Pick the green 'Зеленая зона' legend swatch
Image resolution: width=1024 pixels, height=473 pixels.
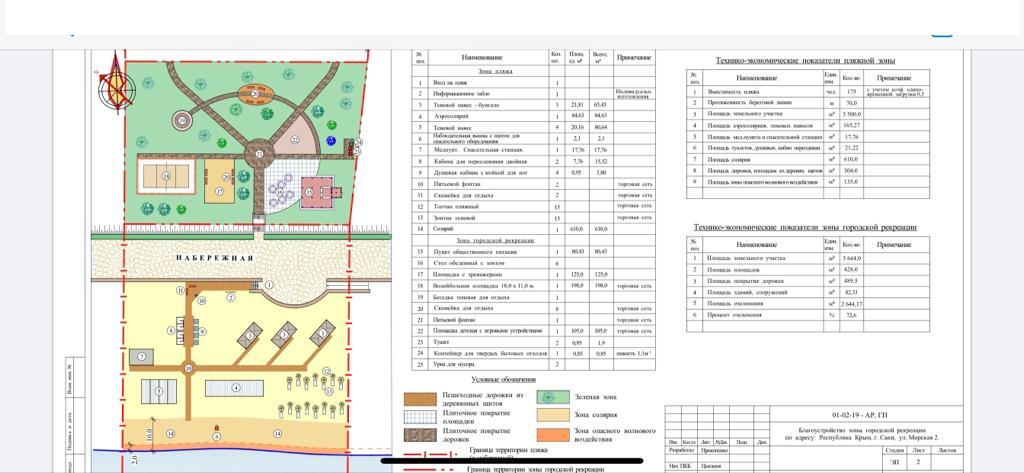554,397
